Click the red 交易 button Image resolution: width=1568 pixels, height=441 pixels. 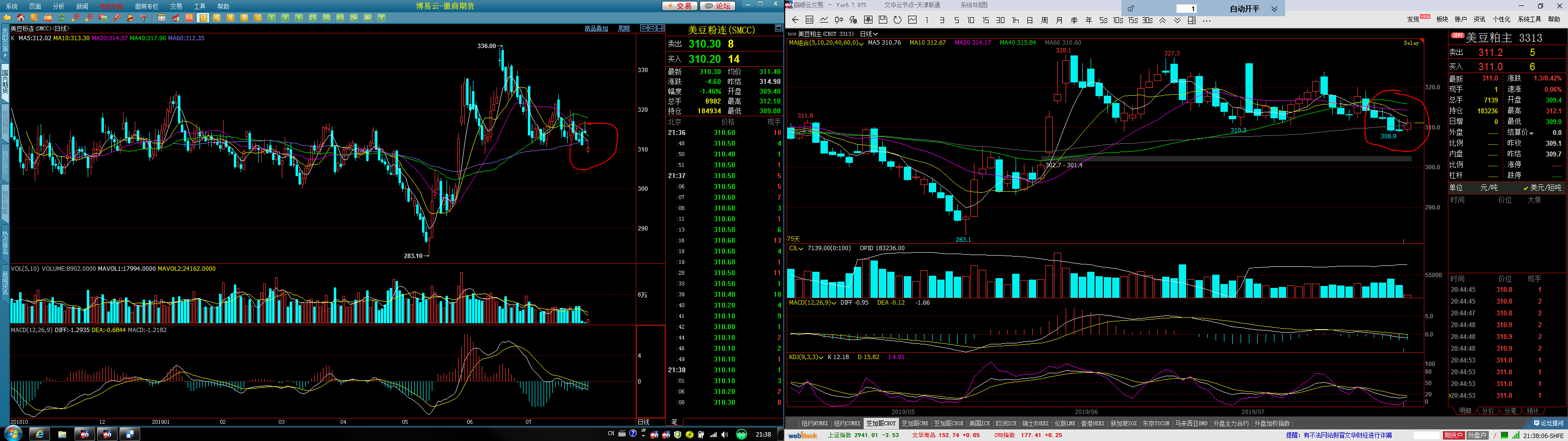pos(679,6)
